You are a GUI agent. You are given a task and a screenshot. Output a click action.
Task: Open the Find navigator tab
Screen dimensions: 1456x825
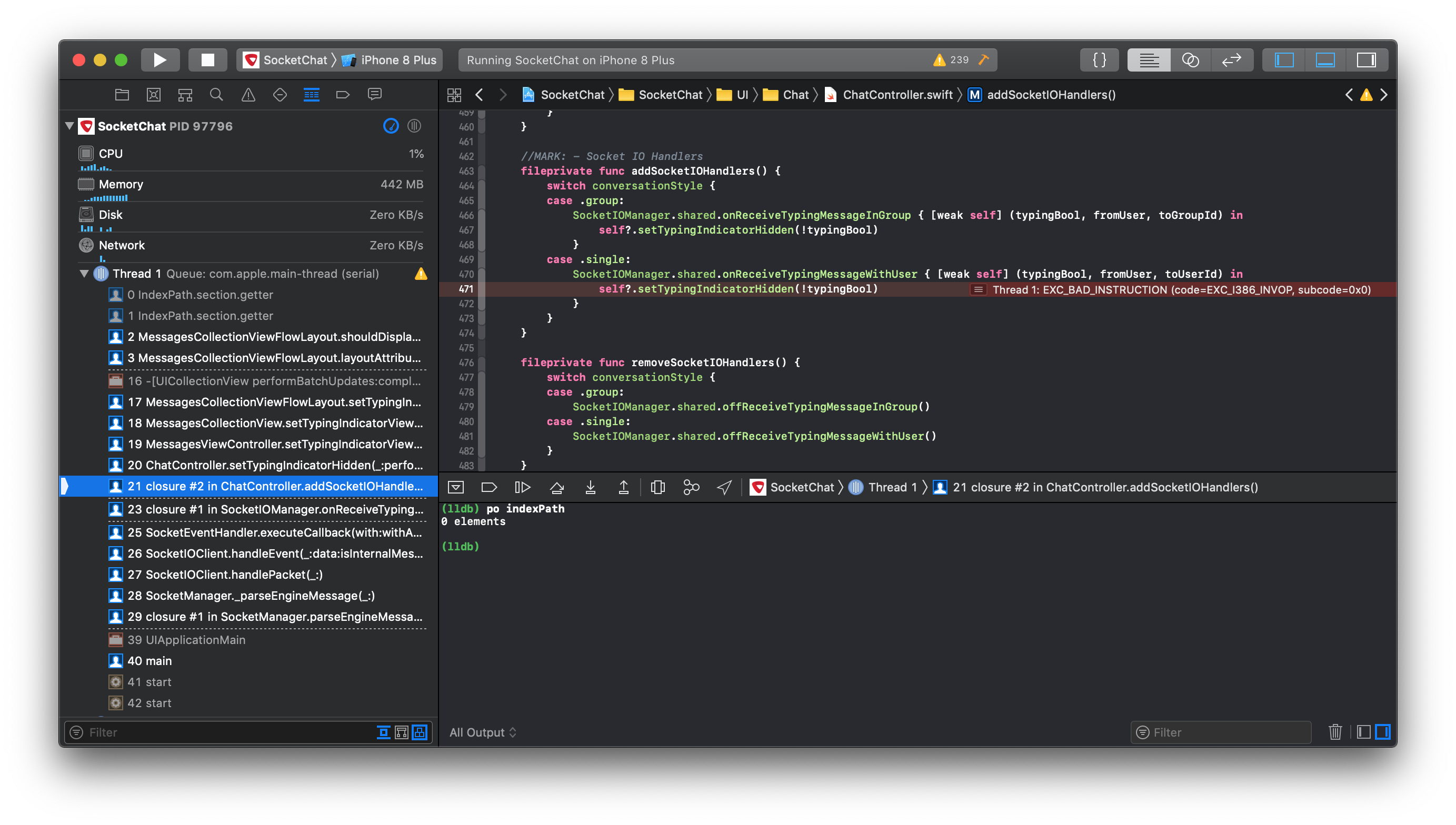pyautogui.click(x=216, y=95)
